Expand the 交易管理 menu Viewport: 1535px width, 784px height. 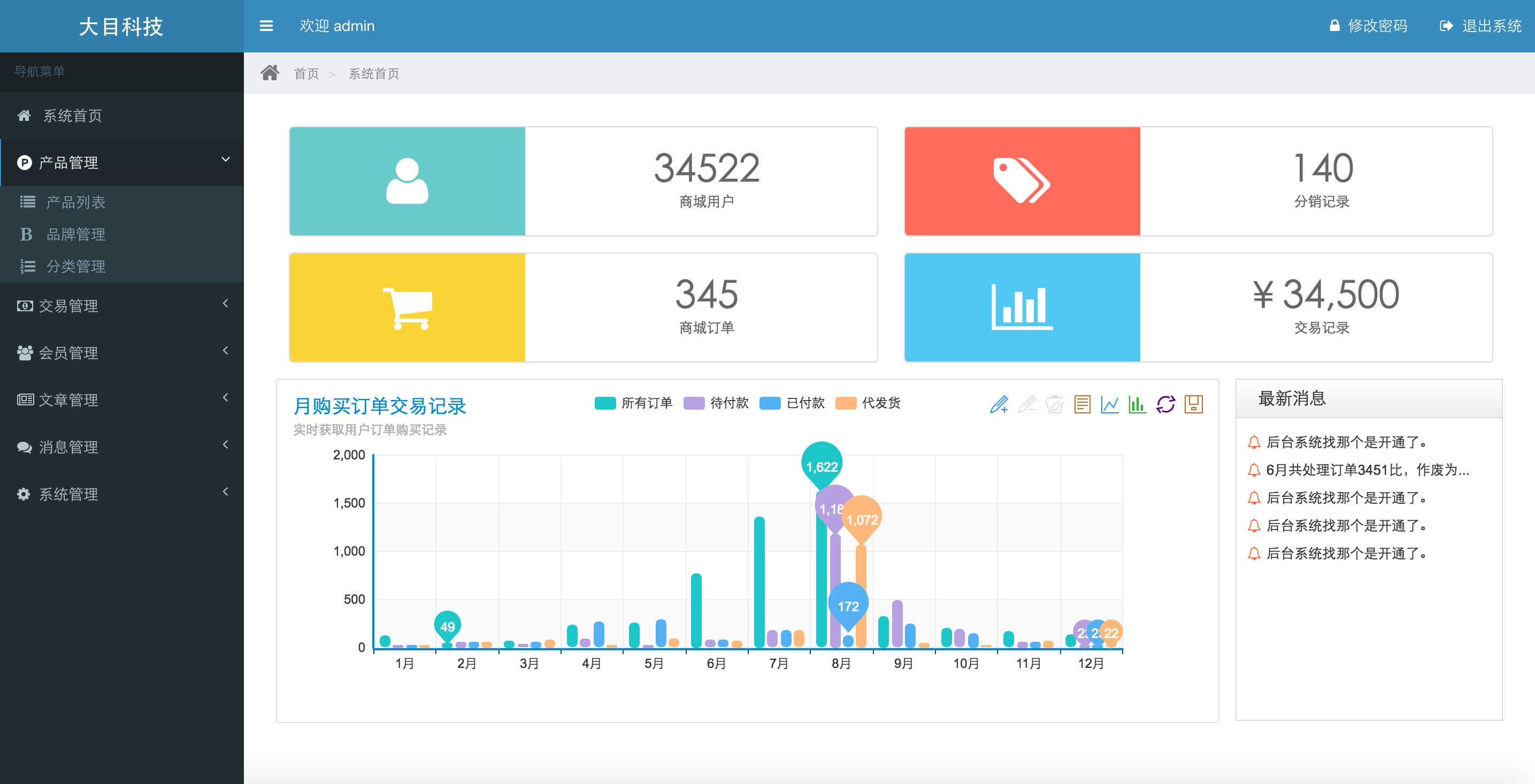[x=122, y=305]
